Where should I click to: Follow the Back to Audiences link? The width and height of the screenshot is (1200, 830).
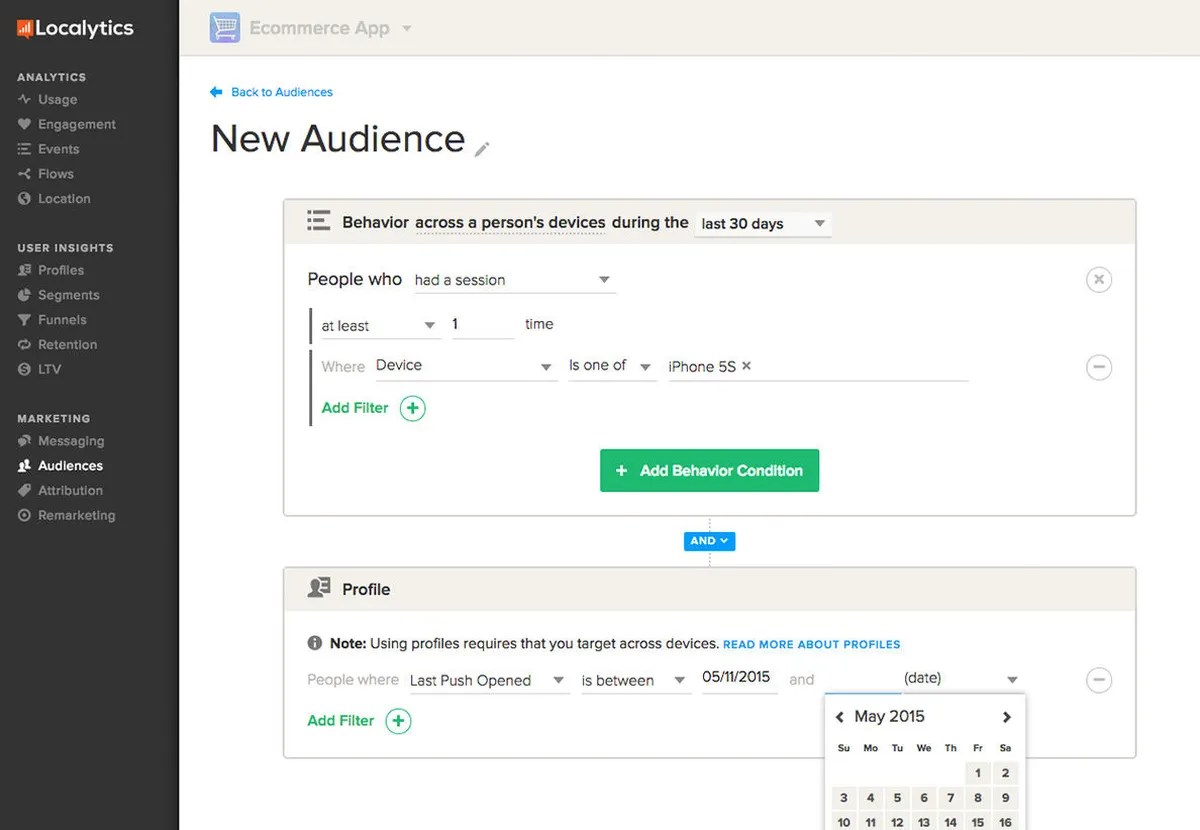pos(282,92)
